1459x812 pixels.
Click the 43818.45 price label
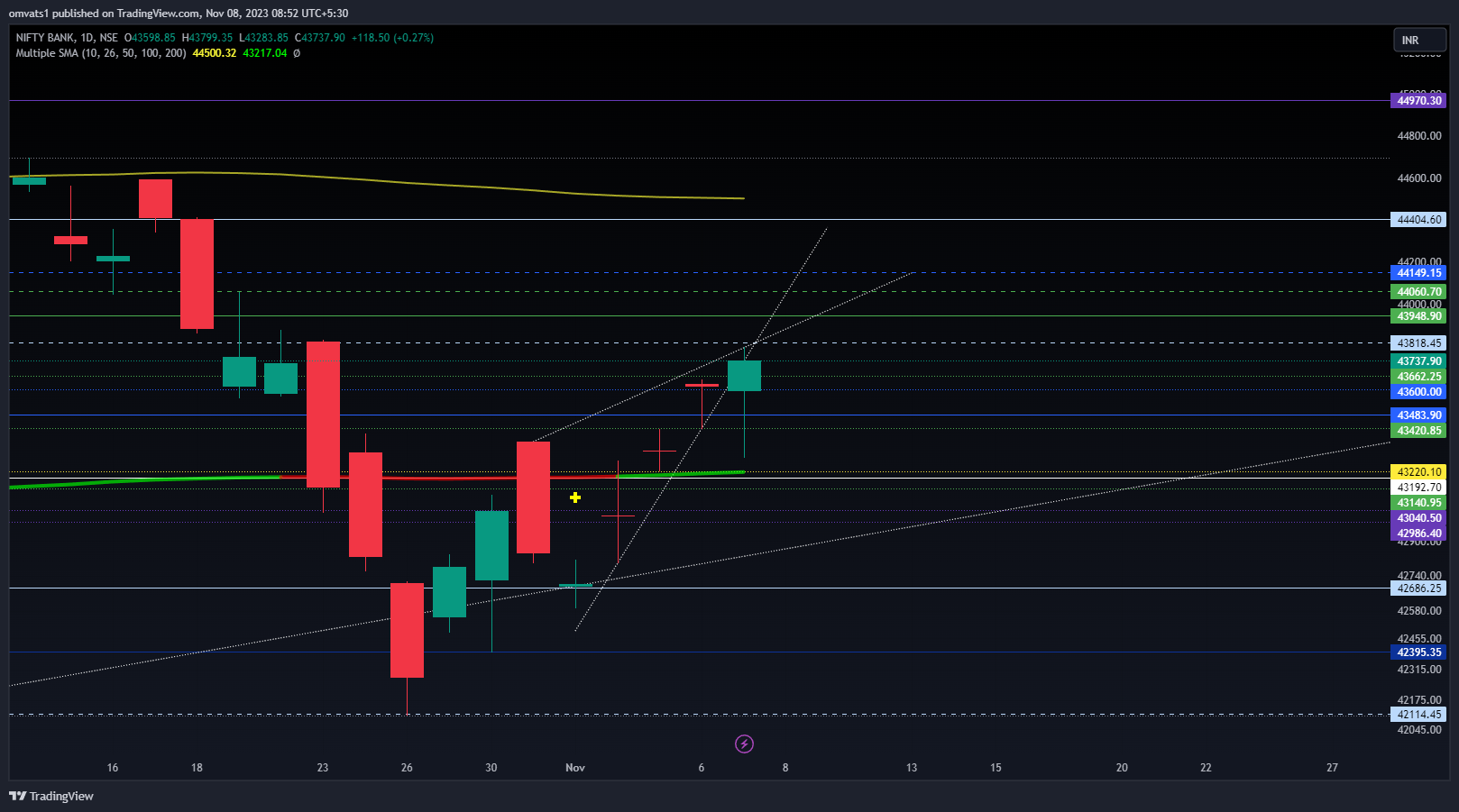tap(1419, 343)
